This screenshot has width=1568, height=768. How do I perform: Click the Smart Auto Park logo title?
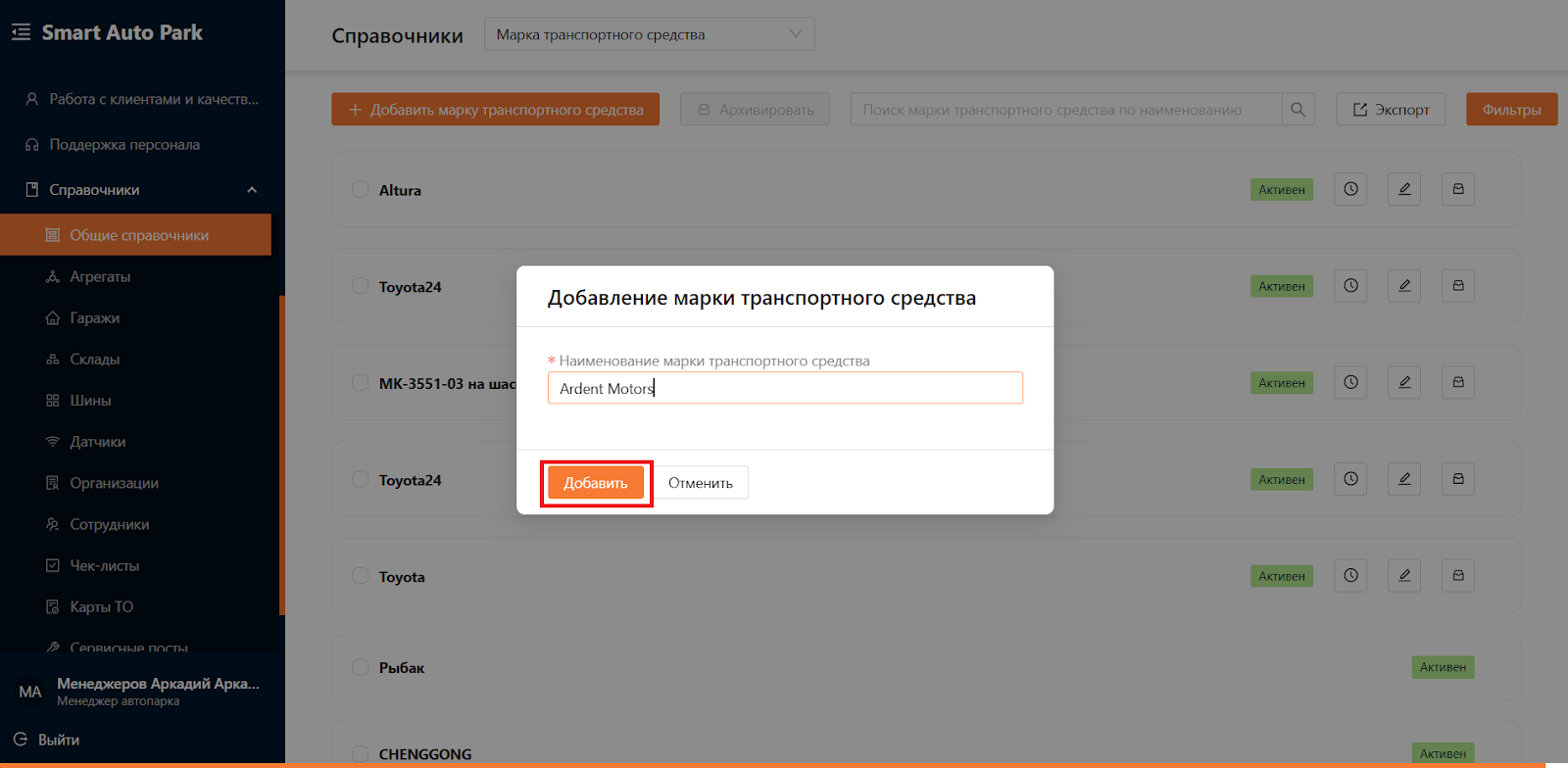(x=122, y=32)
